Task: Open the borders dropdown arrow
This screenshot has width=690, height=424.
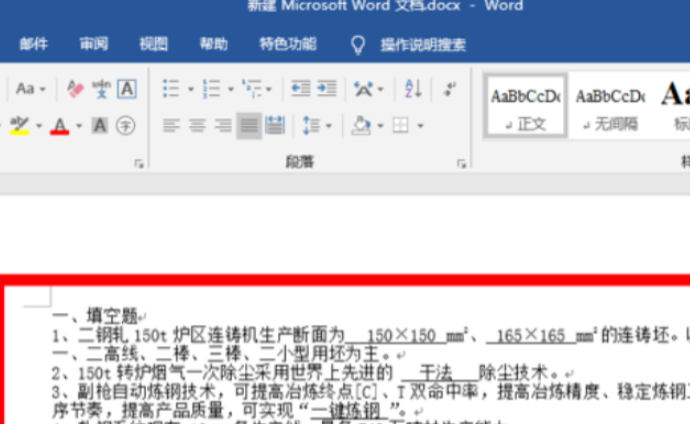Action: coord(421,126)
